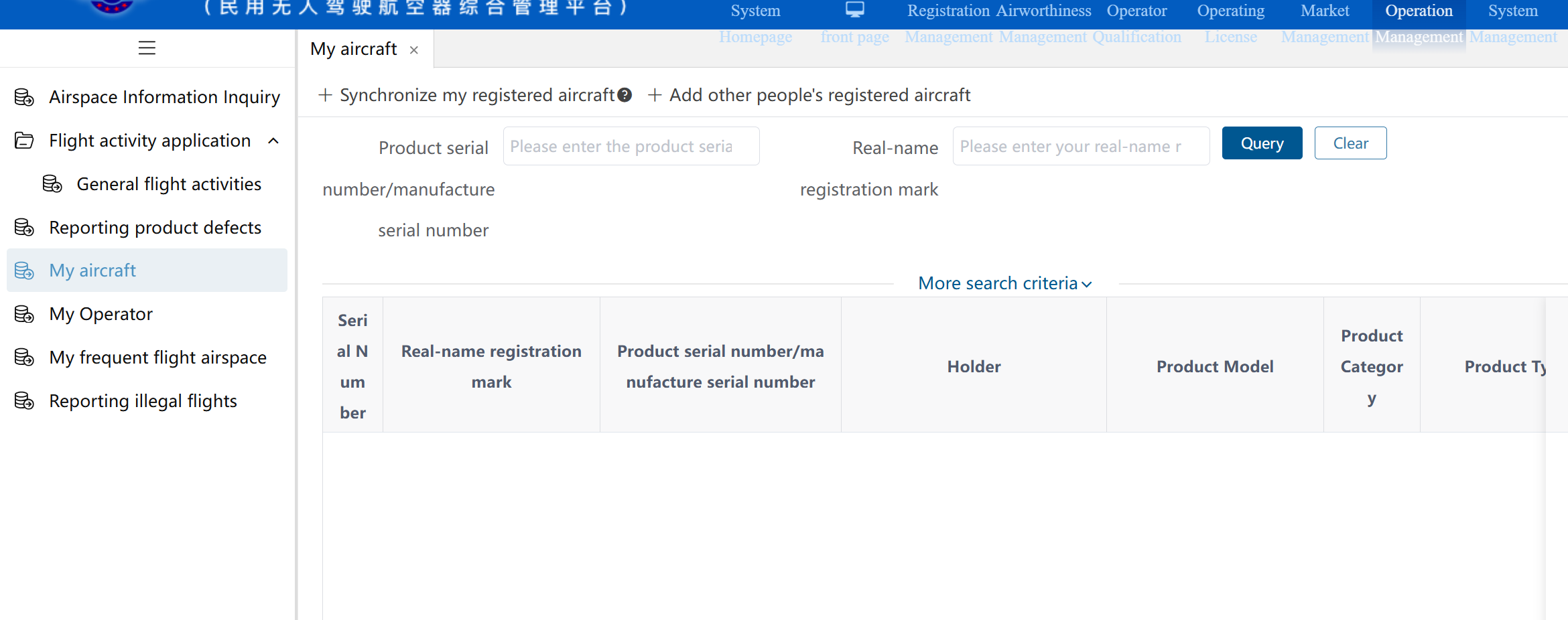The height and width of the screenshot is (620, 1568).
Task: Expand More search criteria
Action: [1005, 283]
